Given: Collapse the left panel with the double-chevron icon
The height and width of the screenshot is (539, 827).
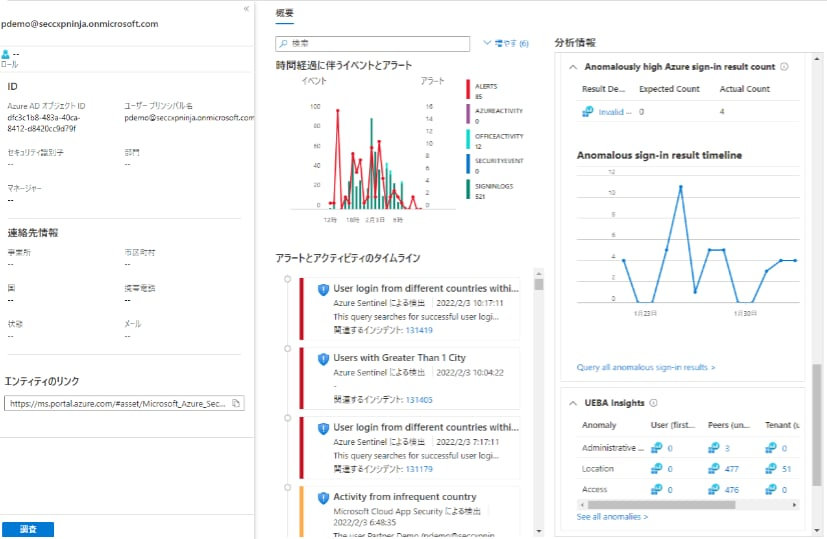Looking at the screenshot, I should tap(246, 8).
